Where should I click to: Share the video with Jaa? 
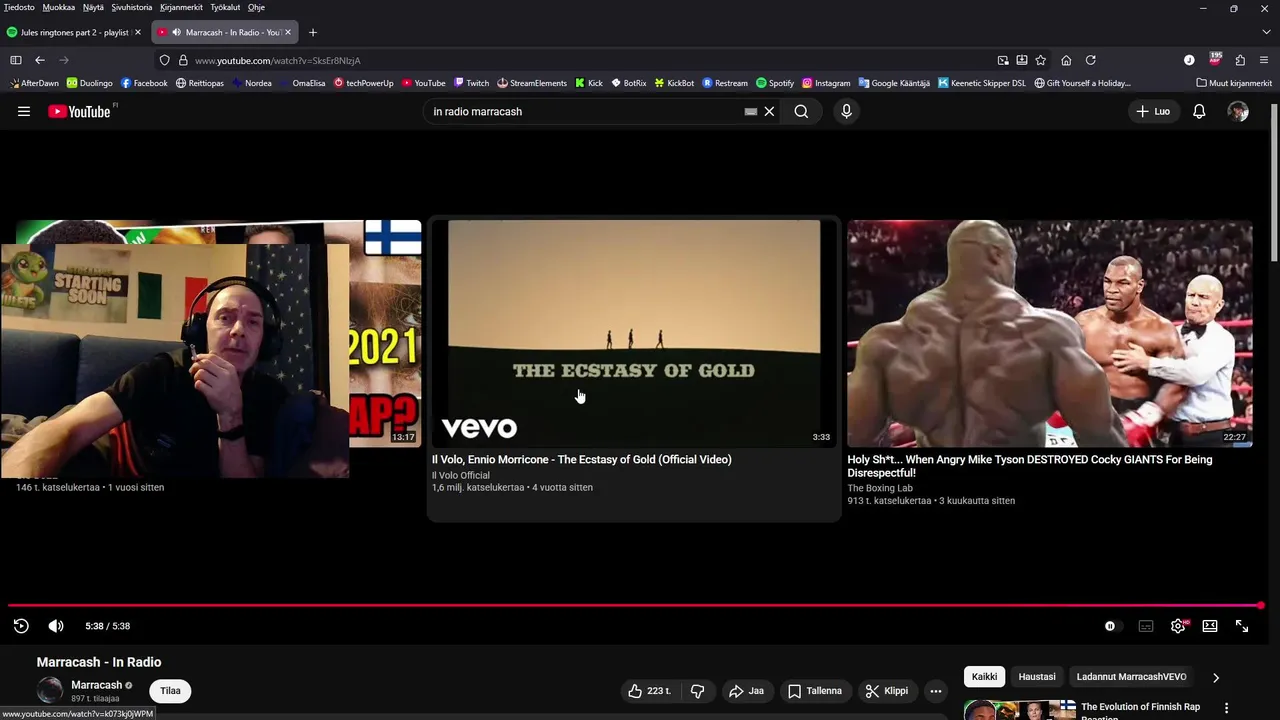coord(746,691)
